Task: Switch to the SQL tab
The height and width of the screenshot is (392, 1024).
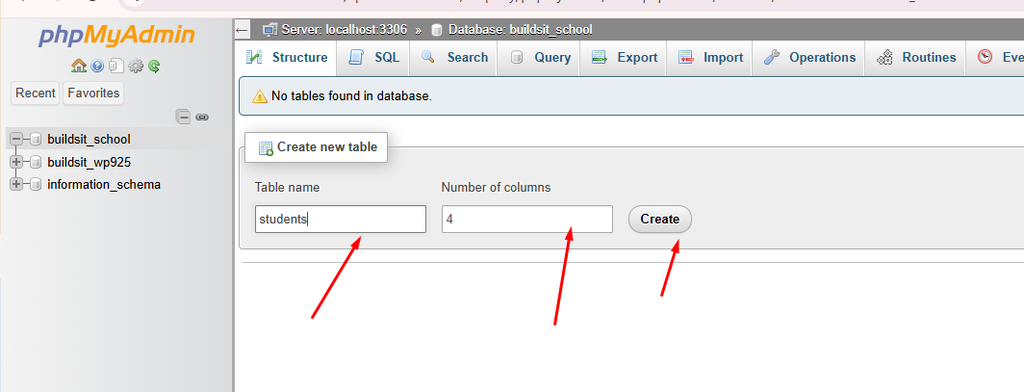Action: tap(374, 57)
